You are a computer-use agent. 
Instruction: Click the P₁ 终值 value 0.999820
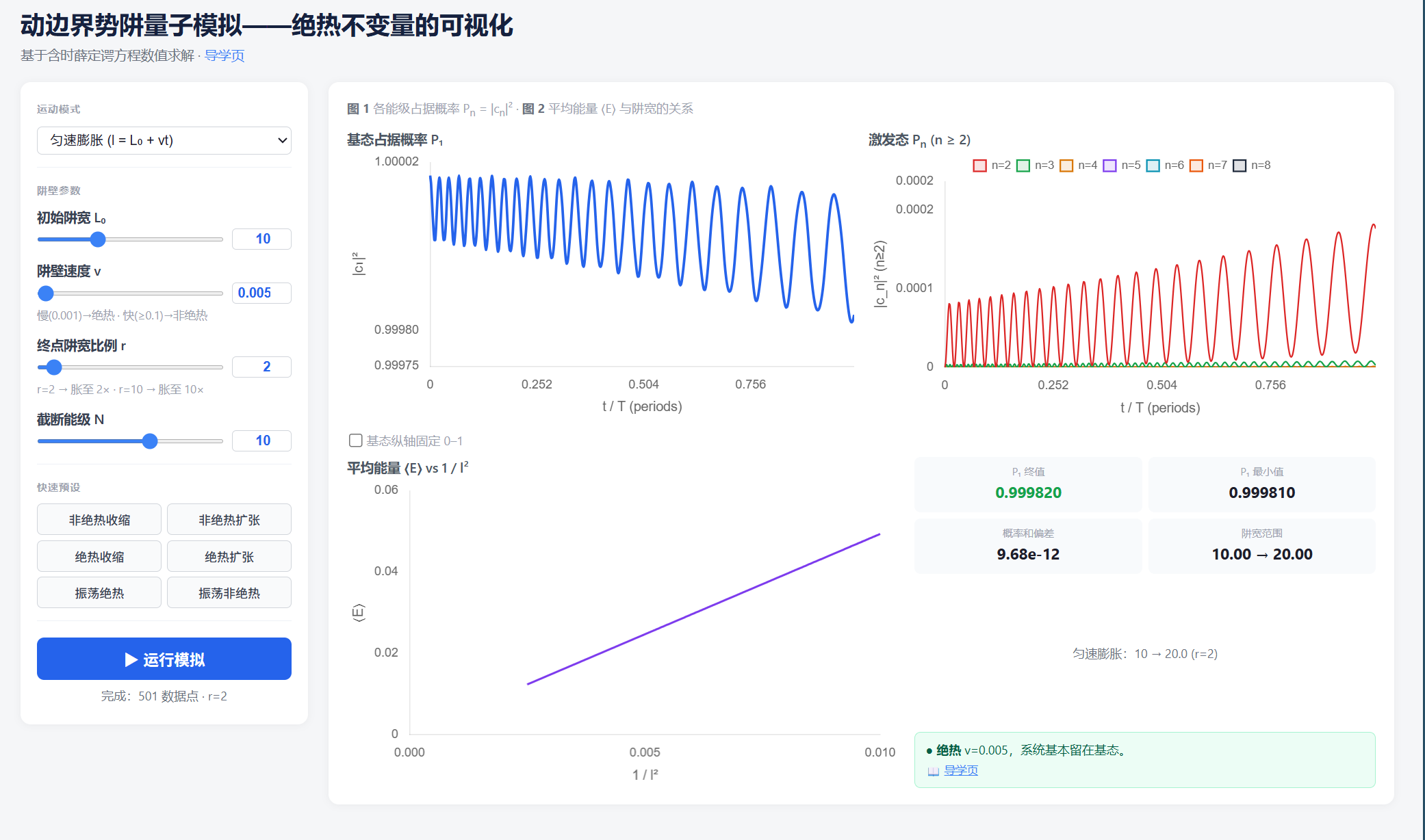pyautogui.click(x=1028, y=493)
